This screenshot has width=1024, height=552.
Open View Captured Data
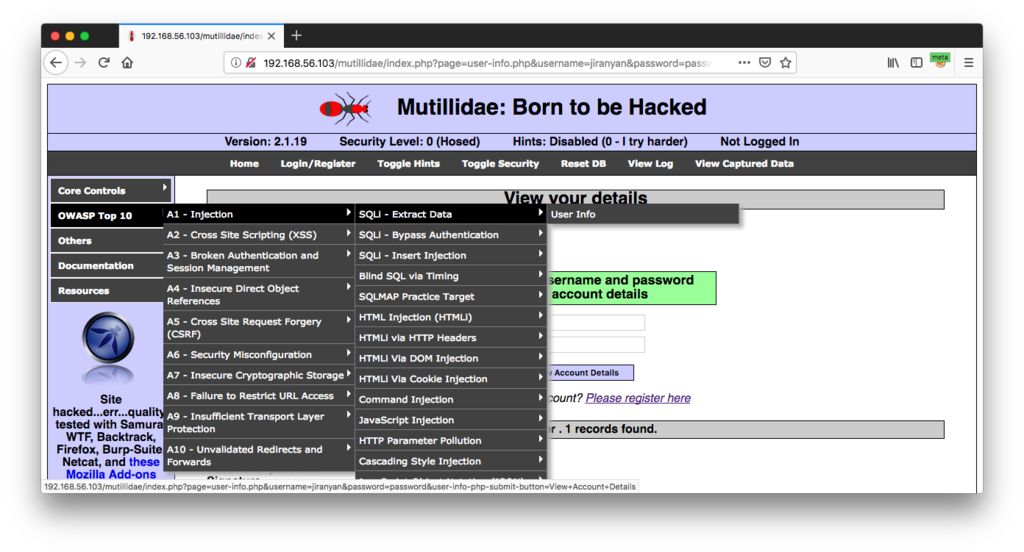click(744, 164)
